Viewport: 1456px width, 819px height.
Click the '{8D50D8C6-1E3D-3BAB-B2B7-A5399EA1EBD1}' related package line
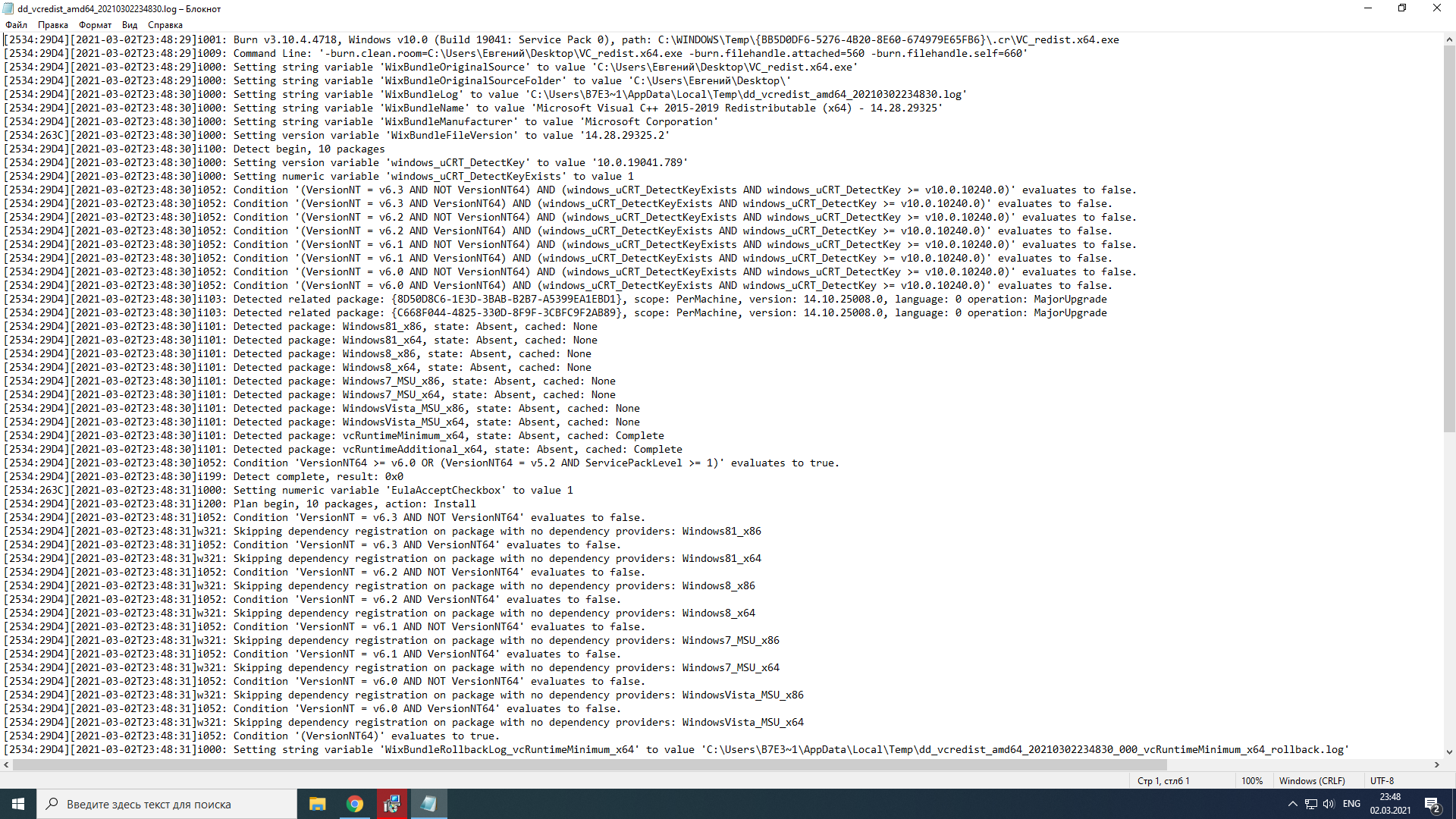point(555,300)
